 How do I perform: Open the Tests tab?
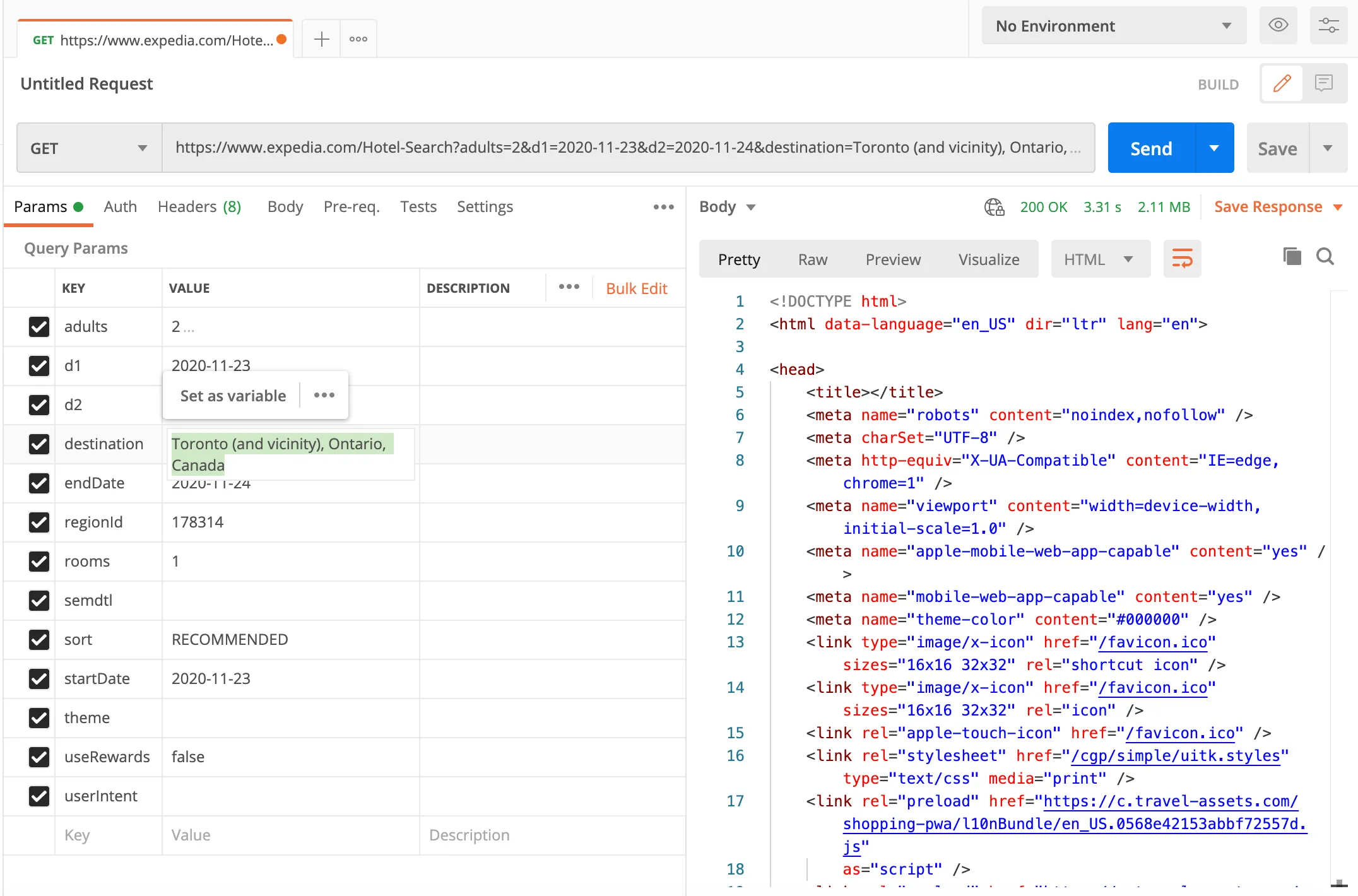pyautogui.click(x=418, y=207)
